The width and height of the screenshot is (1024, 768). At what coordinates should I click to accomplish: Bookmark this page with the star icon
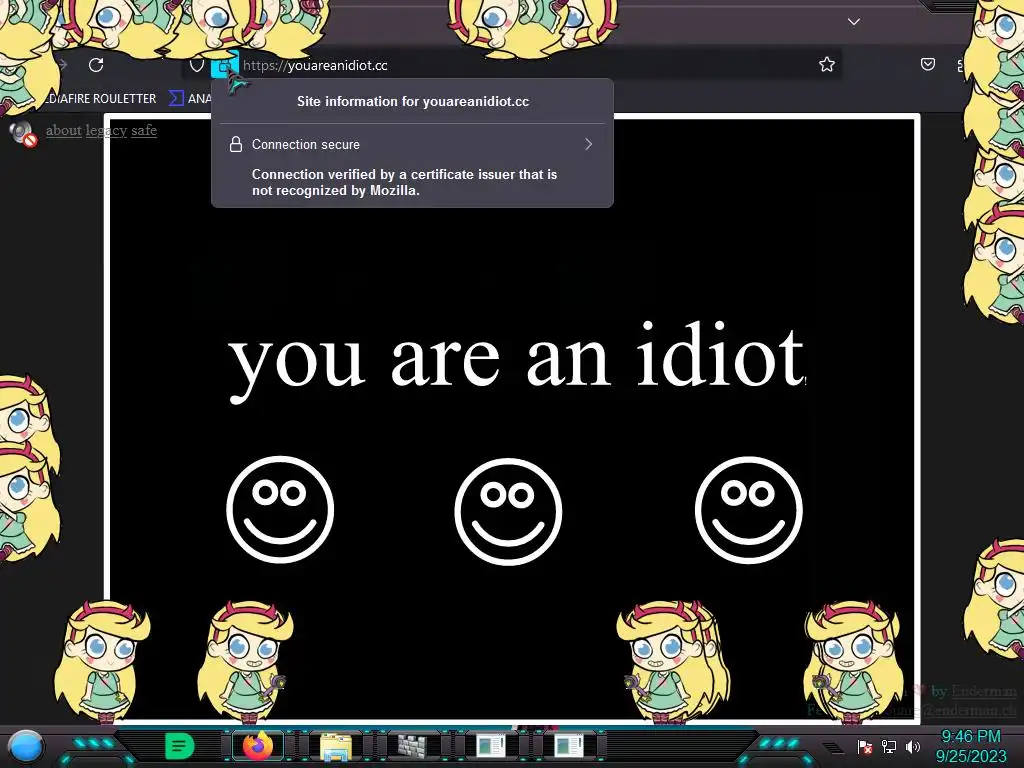pos(827,64)
